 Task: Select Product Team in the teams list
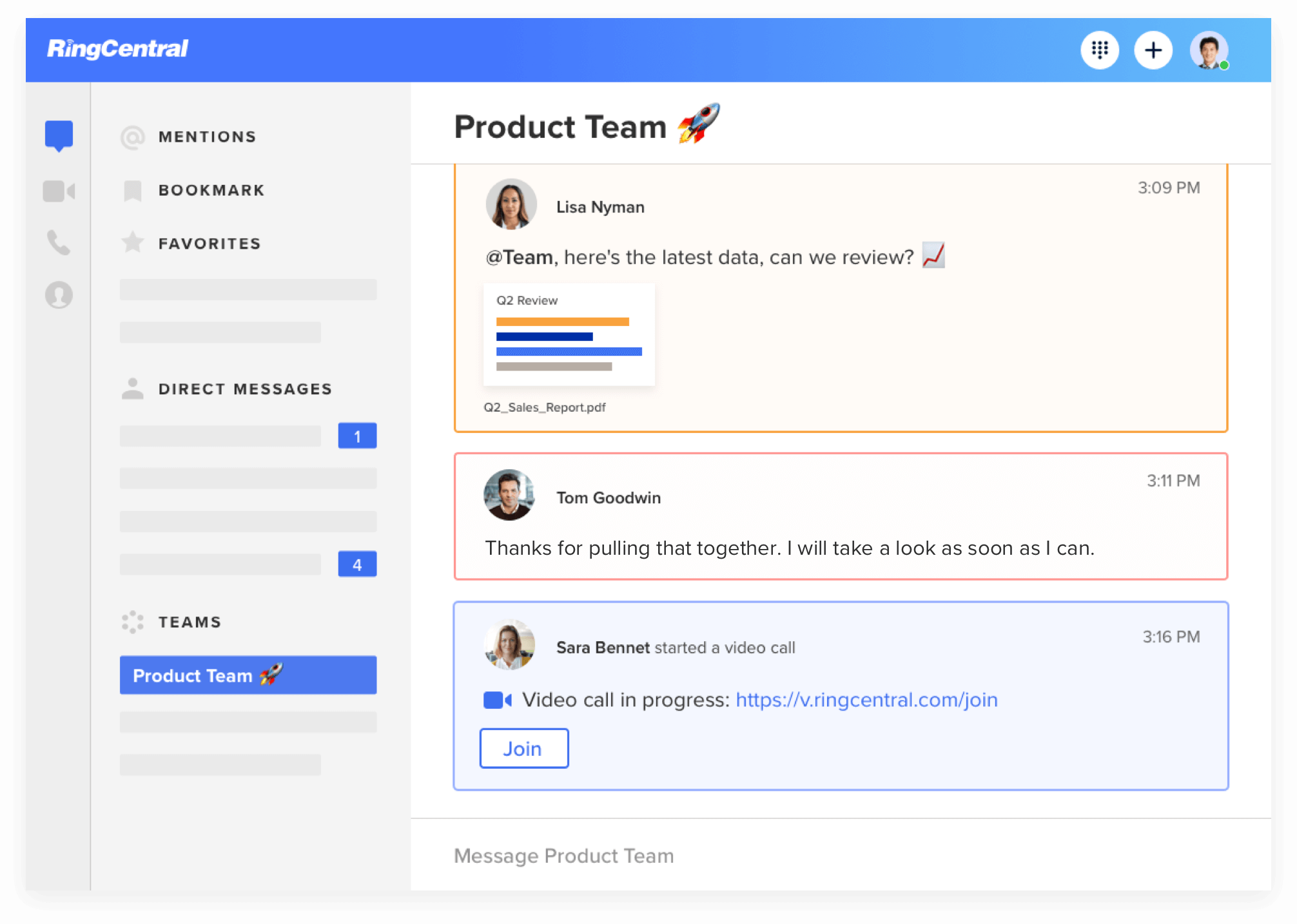(248, 675)
